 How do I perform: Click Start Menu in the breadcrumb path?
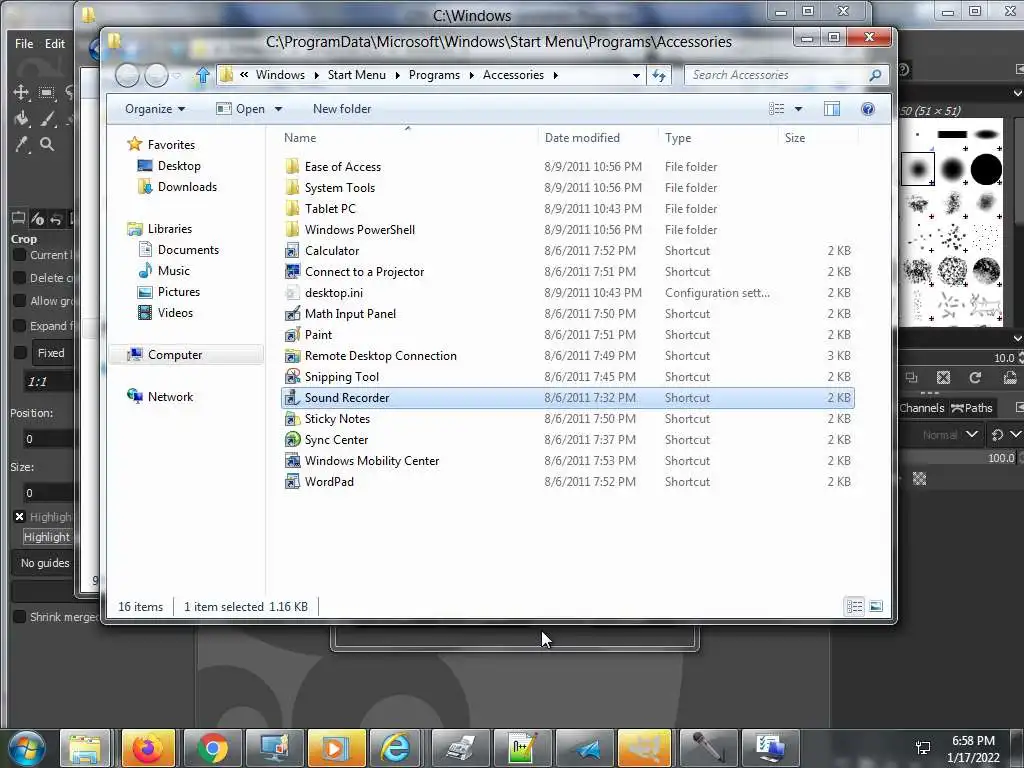[x=357, y=75]
